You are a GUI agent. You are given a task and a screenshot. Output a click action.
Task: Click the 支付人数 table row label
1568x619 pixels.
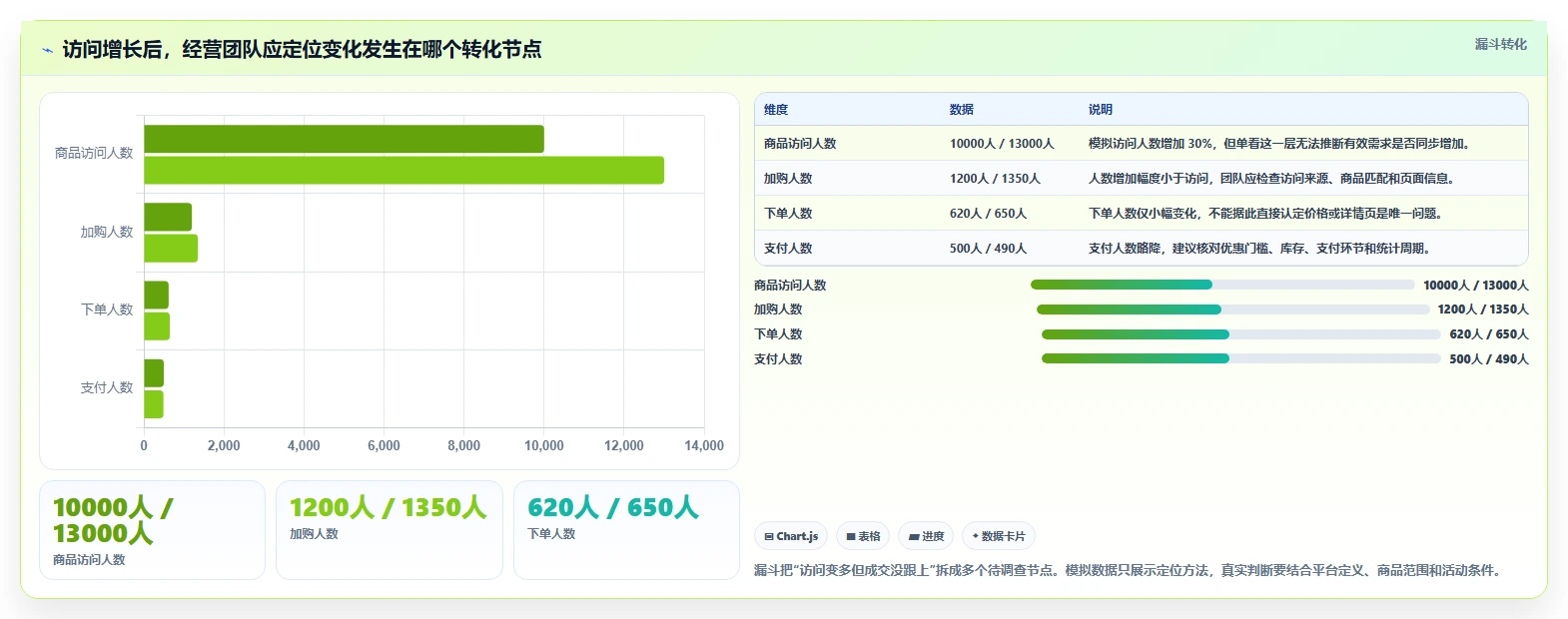[x=788, y=249]
